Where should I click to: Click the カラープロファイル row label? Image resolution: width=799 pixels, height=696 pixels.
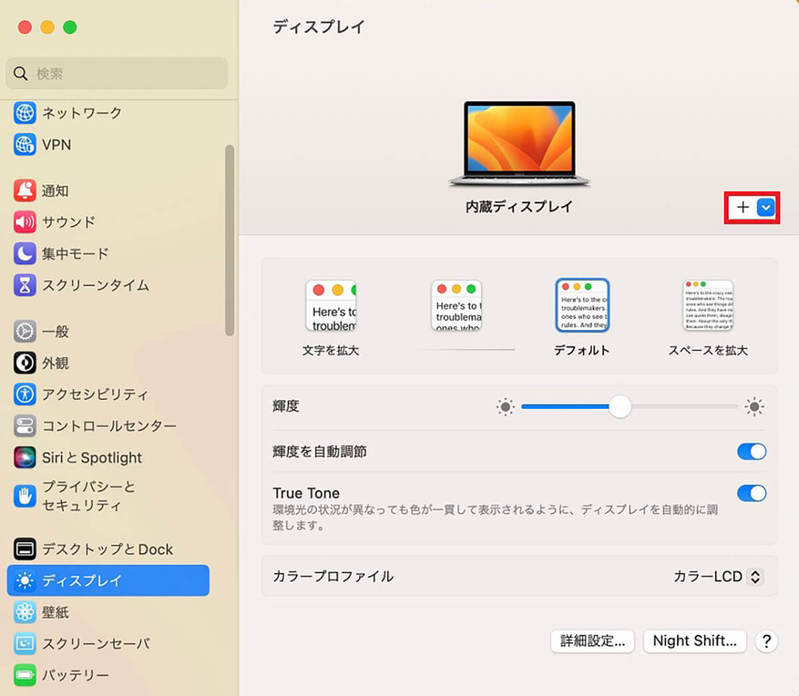[x=333, y=576]
